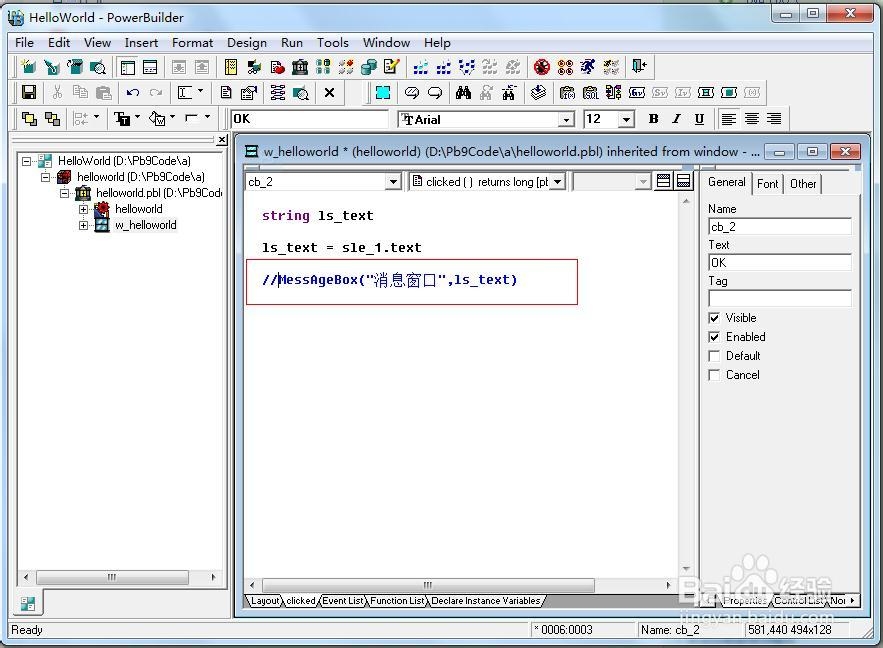This screenshot has height=648, width=883.
Task: Switch to Declare Instance Variables tab
Action: click(x=485, y=601)
